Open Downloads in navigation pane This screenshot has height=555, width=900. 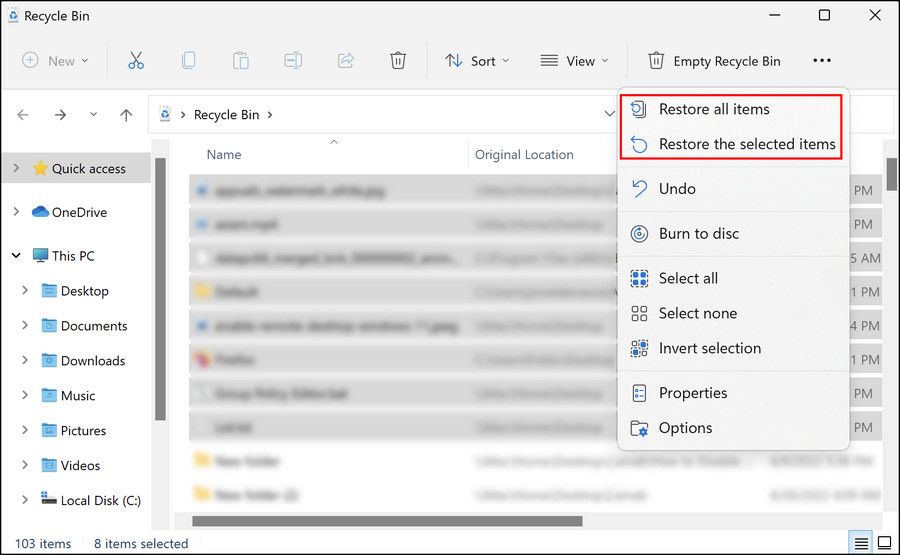coord(93,361)
